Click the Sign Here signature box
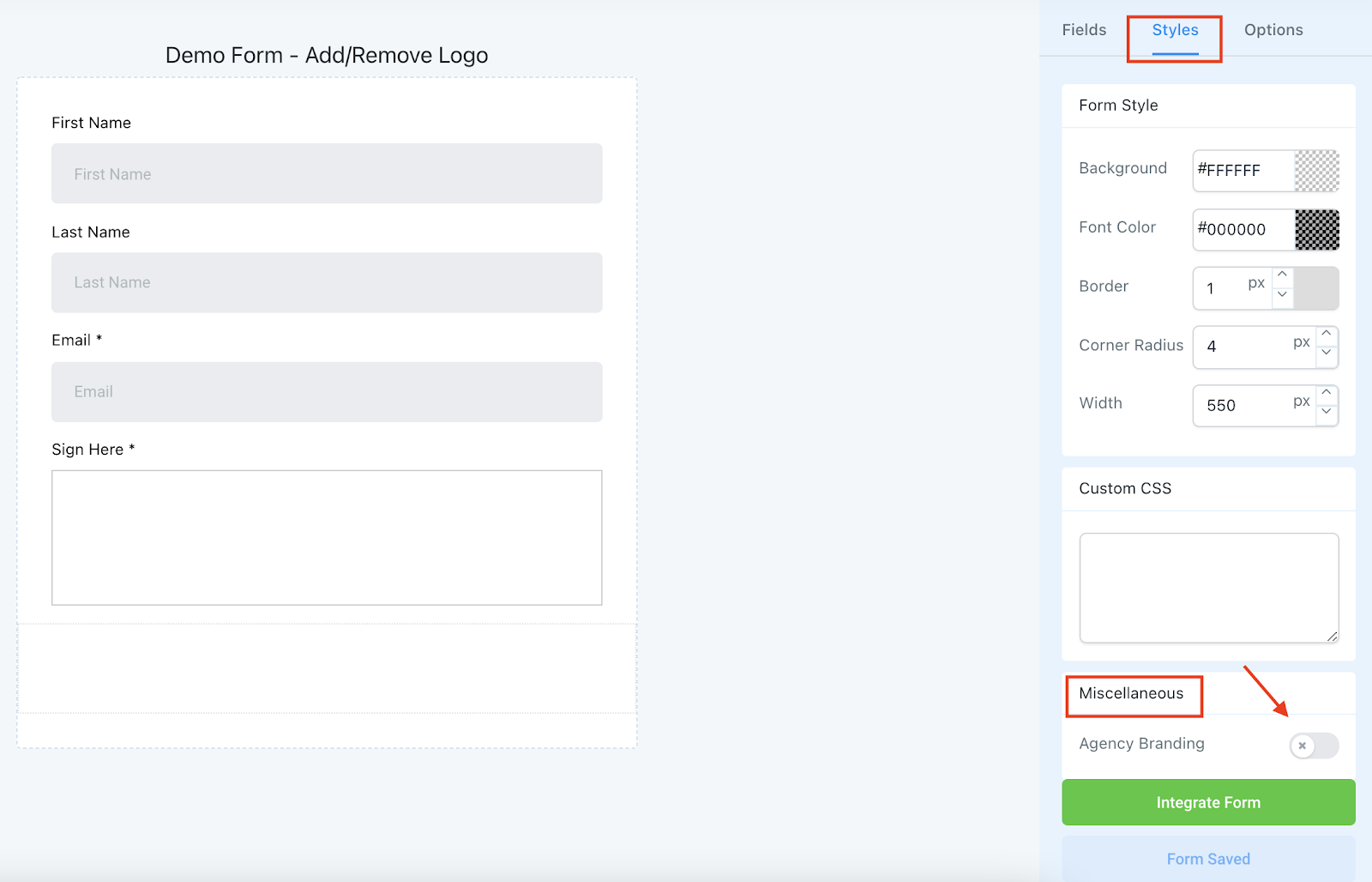 [x=327, y=537]
